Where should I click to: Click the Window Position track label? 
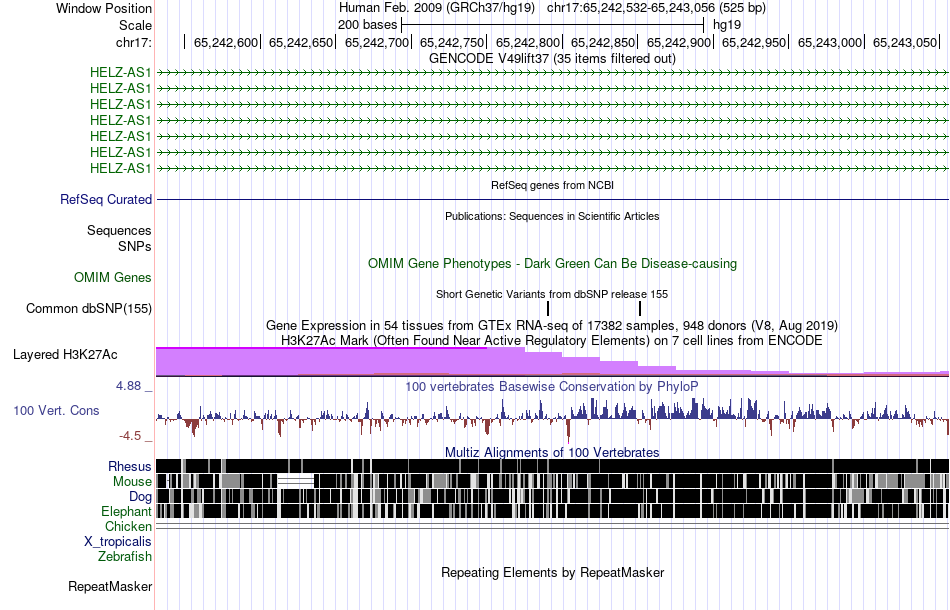(104, 8)
